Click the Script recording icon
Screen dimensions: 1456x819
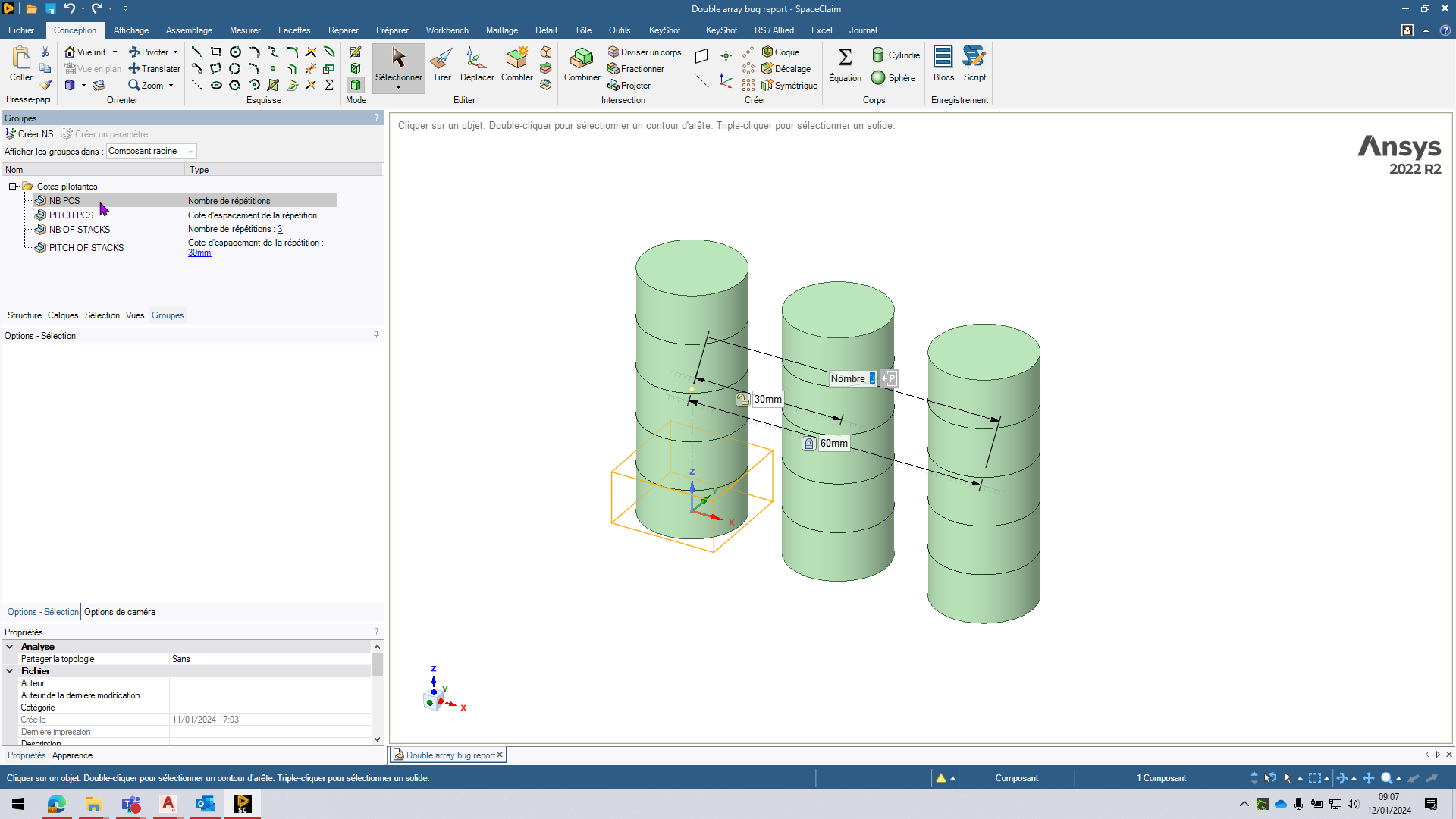pyautogui.click(x=974, y=64)
